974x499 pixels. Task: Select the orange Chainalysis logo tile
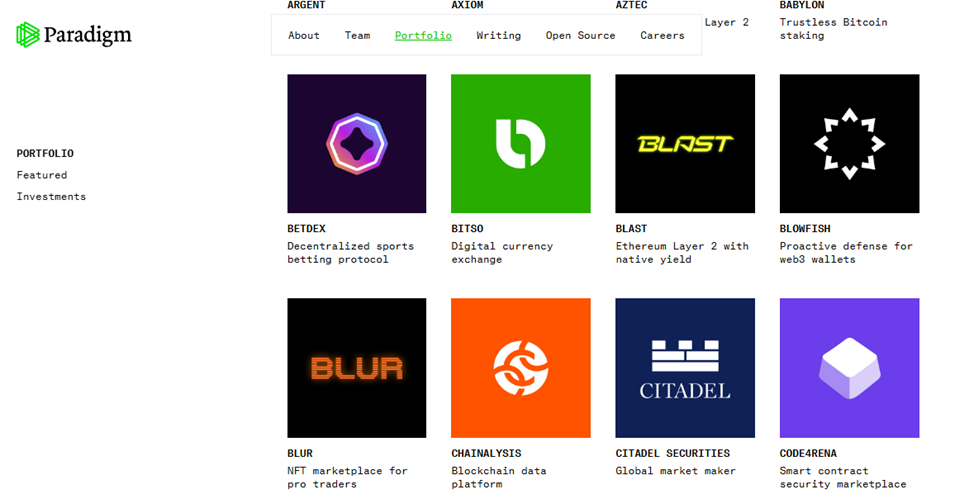[x=520, y=368]
